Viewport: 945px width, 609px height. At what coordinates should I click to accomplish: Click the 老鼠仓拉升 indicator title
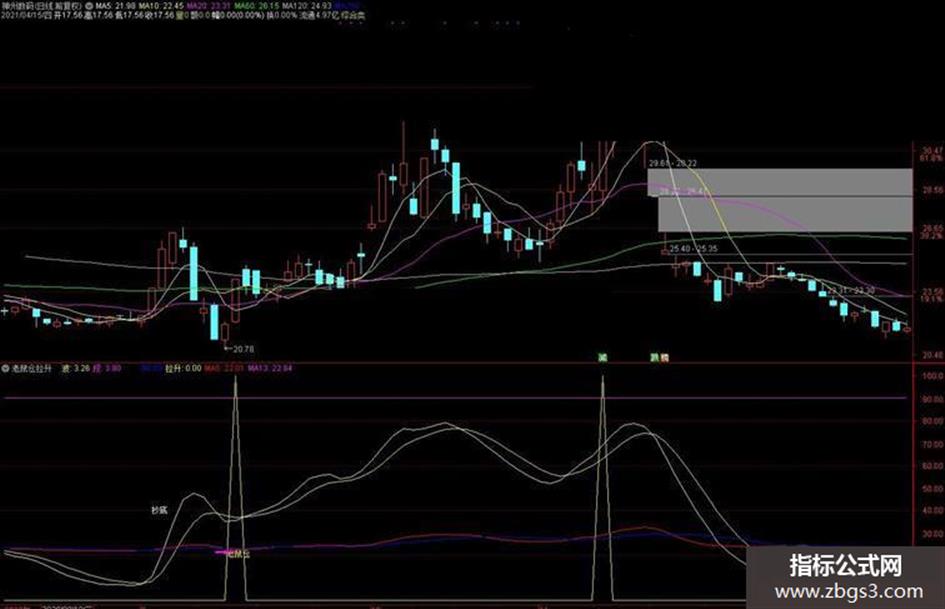pyautogui.click(x=31, y=368)
